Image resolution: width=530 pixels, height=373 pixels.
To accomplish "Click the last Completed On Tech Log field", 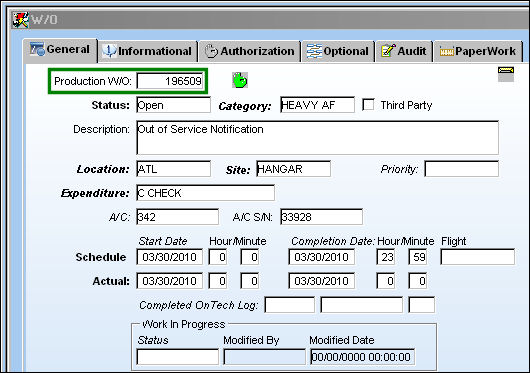I will coord(421,305).
